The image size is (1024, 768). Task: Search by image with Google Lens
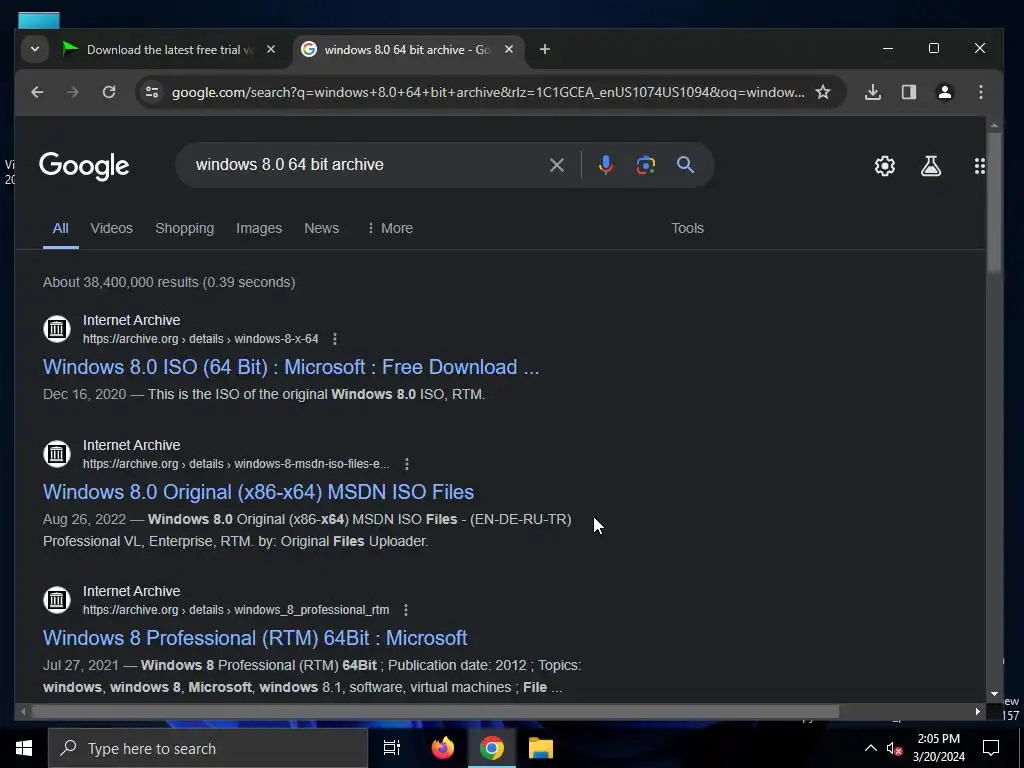645,165
